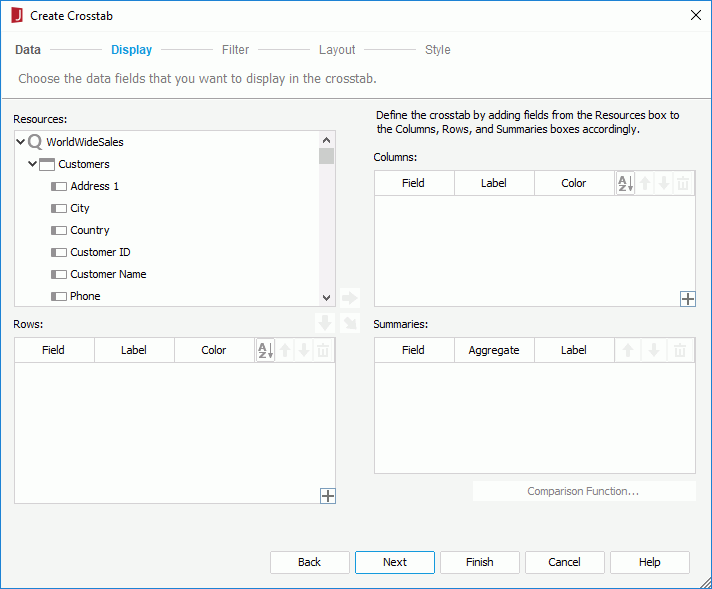Screen dimensions: 712x589
Task: Click diagonal arrow to add field to Summaries
Action: coord(350,323)
